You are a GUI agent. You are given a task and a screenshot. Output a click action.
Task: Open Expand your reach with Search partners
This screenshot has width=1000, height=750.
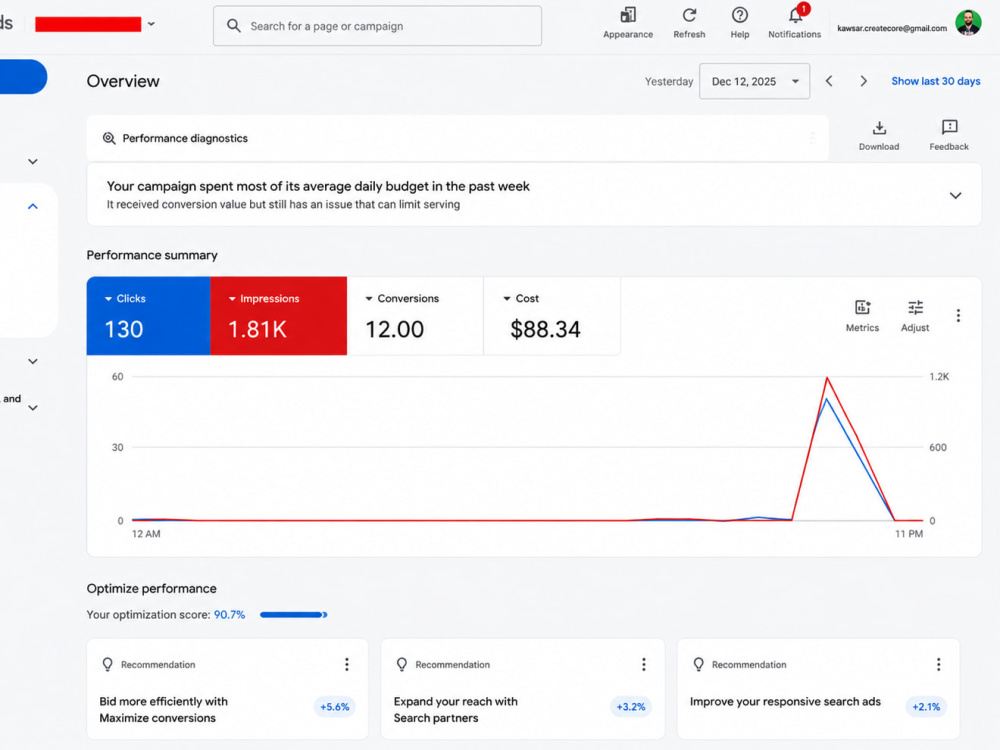point(455,710)
